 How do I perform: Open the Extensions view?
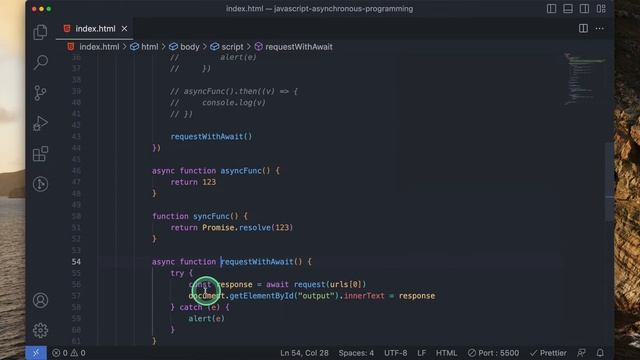pyautogui.click(x=40, y=154)
